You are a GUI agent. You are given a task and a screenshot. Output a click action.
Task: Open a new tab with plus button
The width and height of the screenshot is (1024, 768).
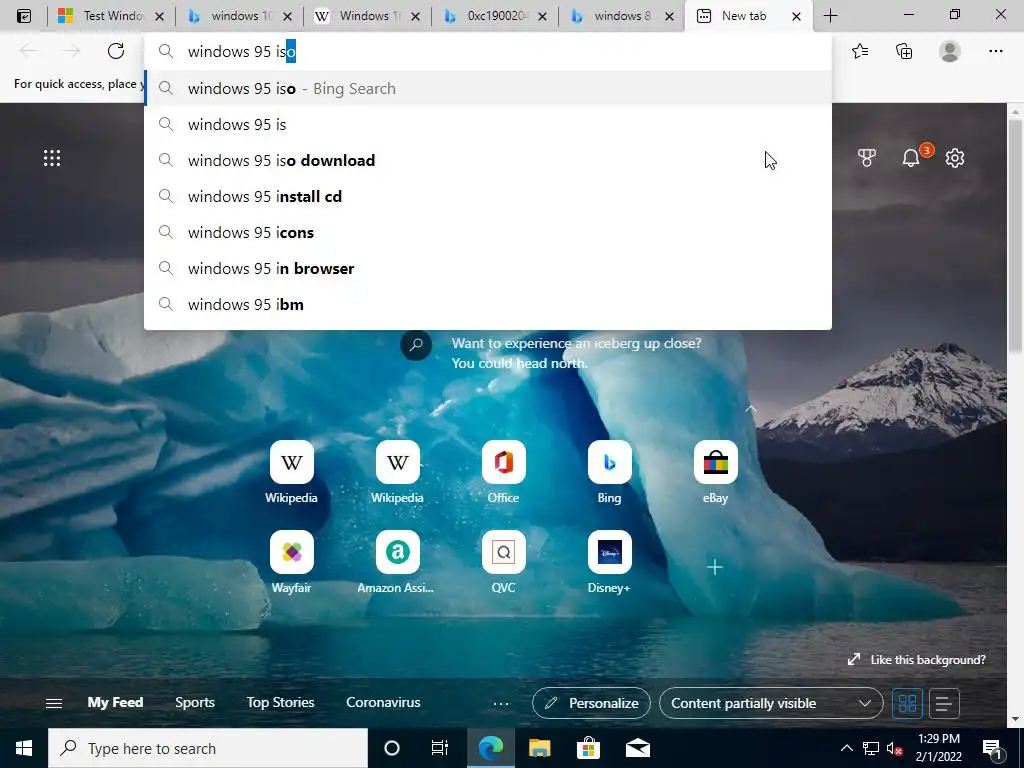(x=830, y=16)
